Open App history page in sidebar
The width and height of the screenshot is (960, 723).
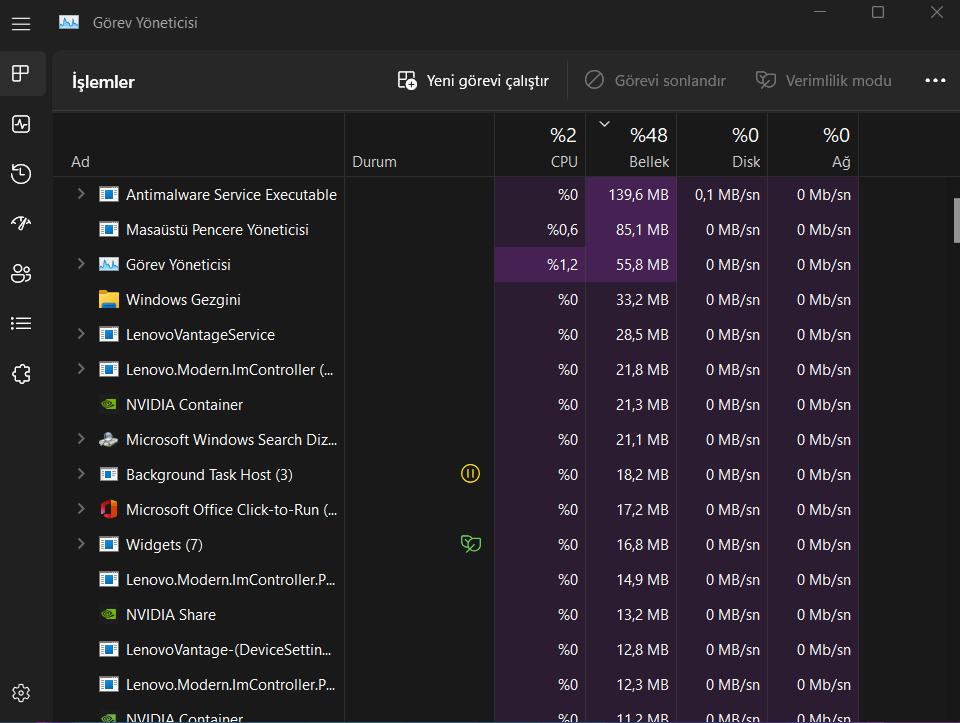(x=21, y=174)
